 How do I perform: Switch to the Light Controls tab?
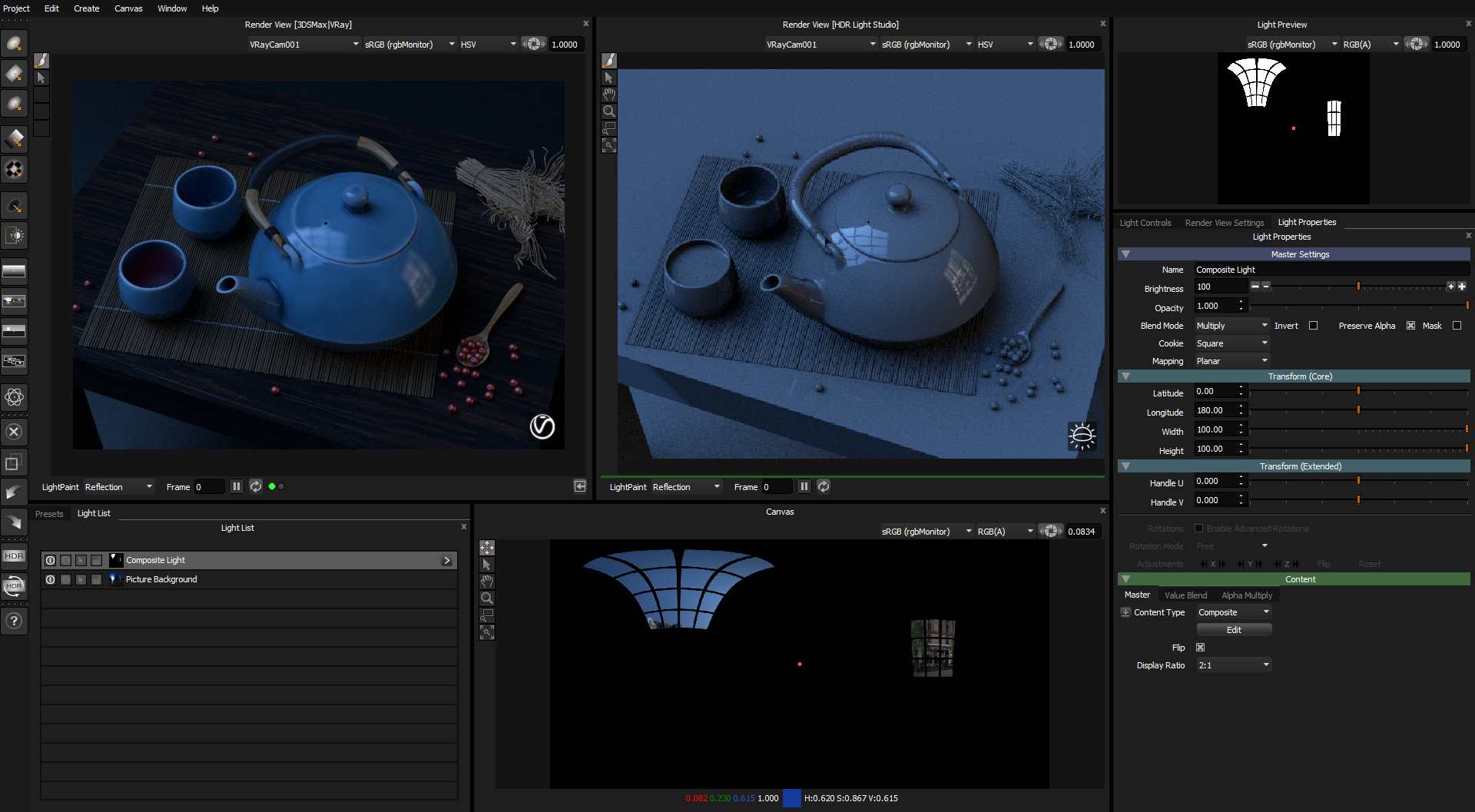1145,223
